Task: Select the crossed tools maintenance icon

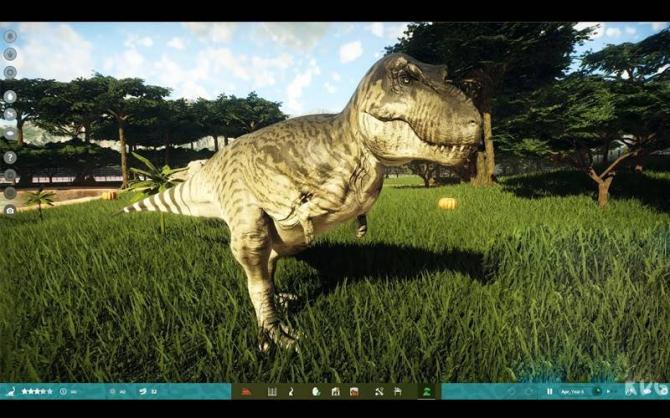Action: [379, 391]
